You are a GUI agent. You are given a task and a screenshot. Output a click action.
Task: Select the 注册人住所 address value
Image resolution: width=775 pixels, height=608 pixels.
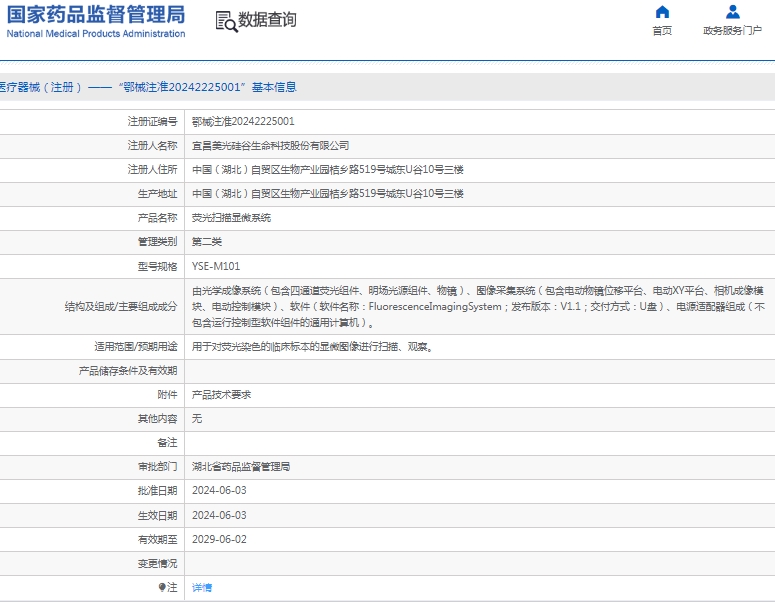pyautogui.click(x=328, y=170)
